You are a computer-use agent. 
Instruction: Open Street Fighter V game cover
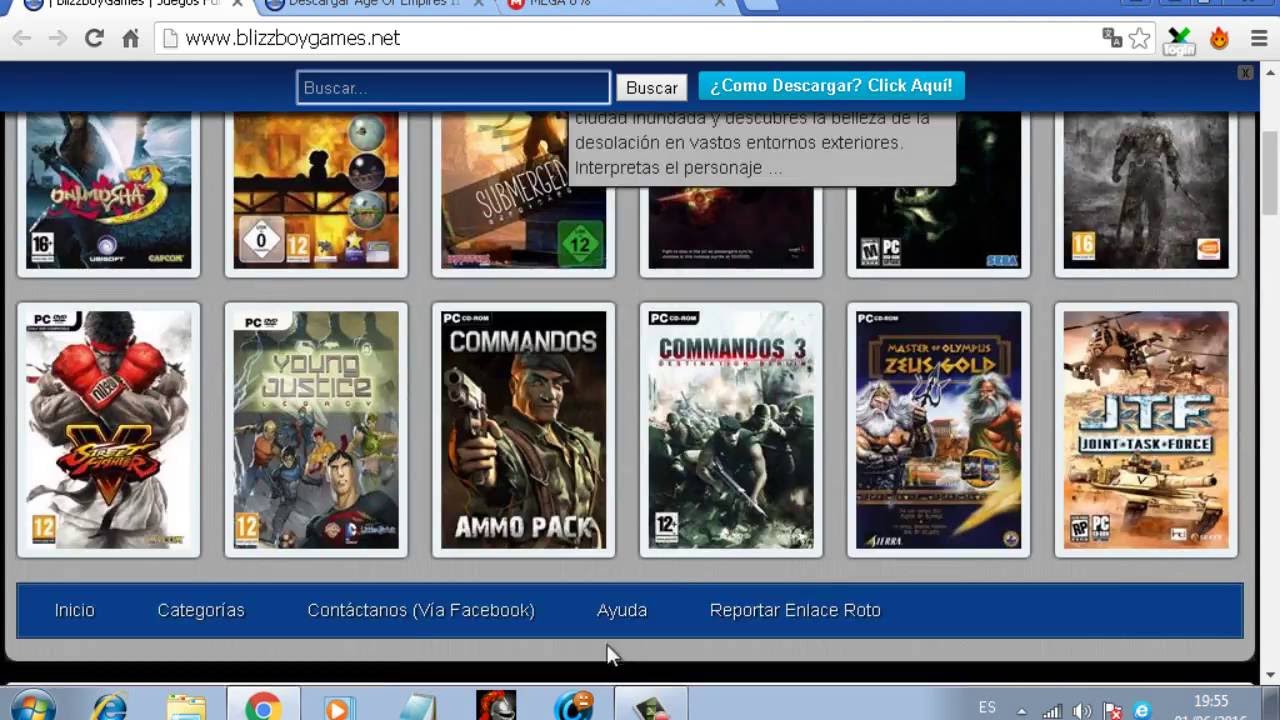coord(109,430)
